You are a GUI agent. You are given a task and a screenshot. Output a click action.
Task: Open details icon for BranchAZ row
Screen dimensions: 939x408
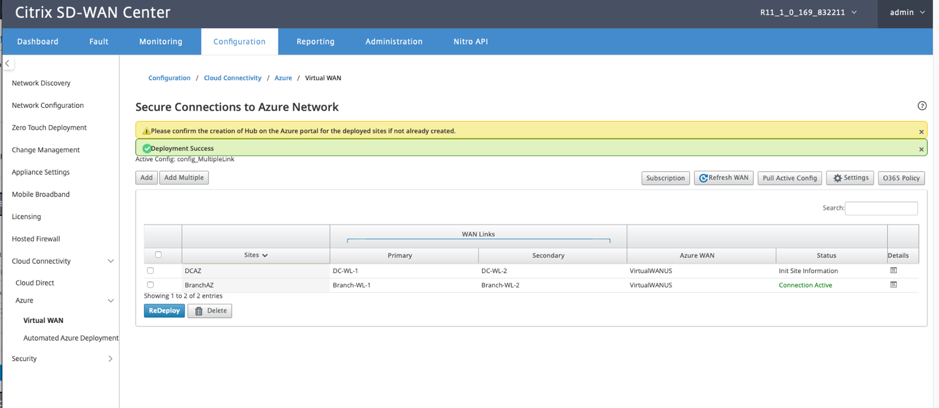pyautogui.click(x=893, y=285)
